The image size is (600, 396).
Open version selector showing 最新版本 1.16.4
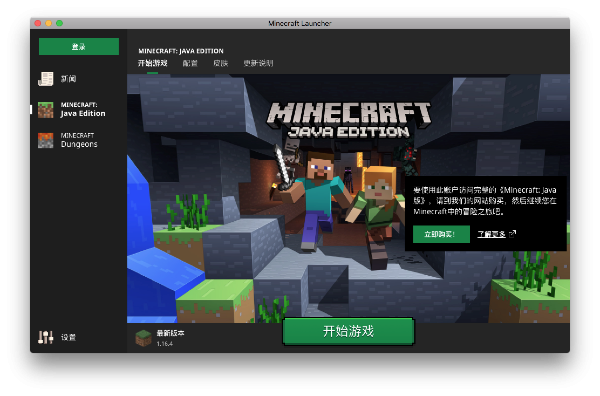(161, 338)
